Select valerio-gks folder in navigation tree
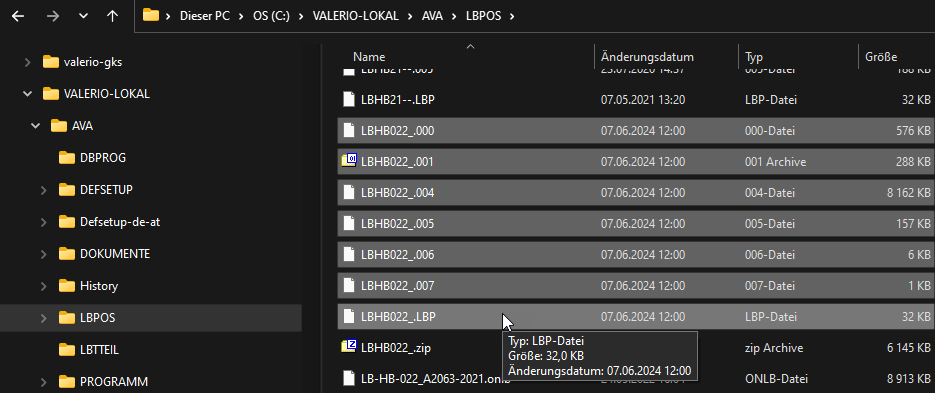The image size is (935, 393). pyautogui.click(x=92, y=61)
